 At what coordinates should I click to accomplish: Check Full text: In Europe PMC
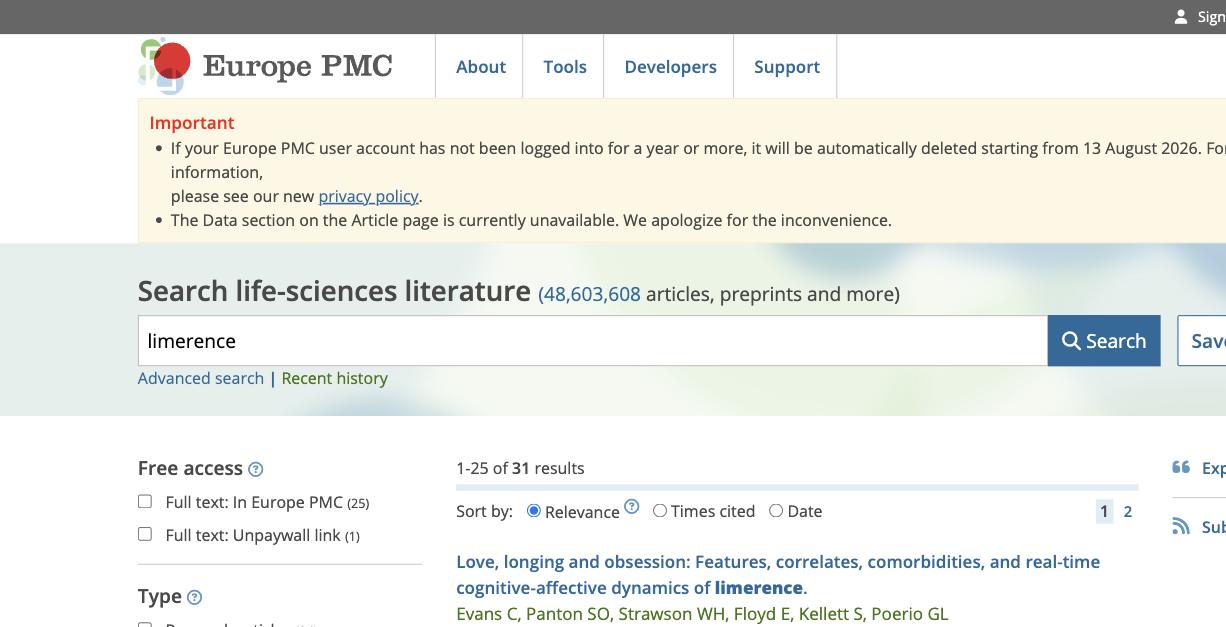point(145,501)
